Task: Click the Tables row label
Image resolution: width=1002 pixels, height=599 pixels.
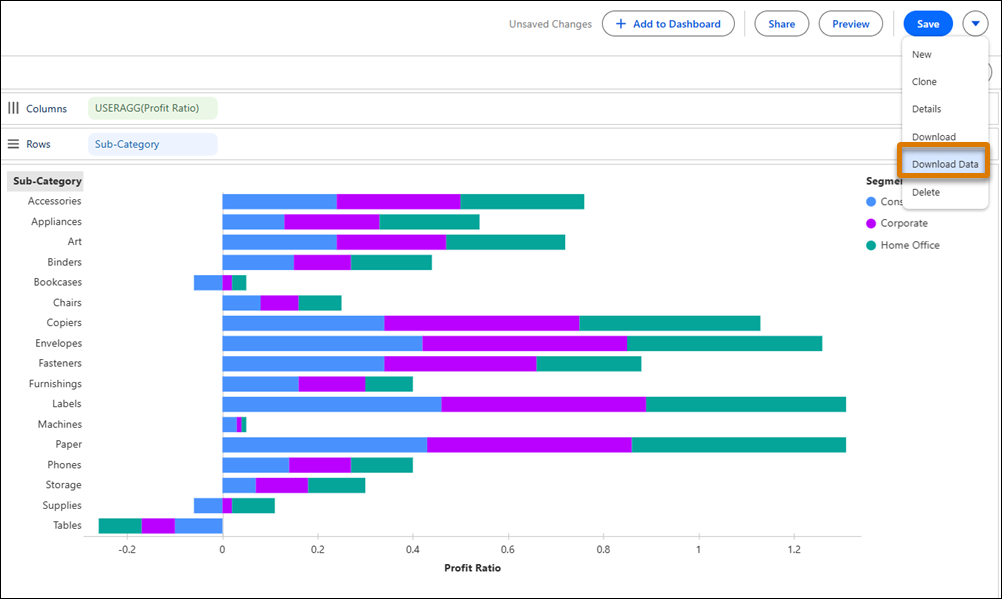Action: click(67, 525)
